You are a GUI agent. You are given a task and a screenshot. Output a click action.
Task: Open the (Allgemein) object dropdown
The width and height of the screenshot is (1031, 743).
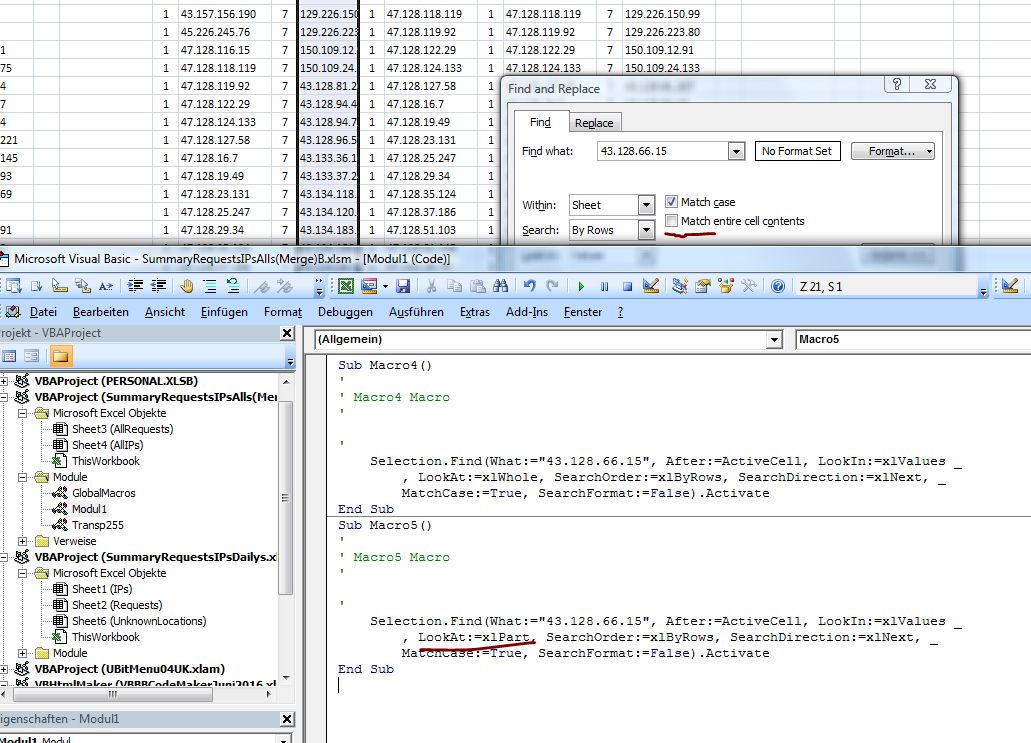[775, 339]
